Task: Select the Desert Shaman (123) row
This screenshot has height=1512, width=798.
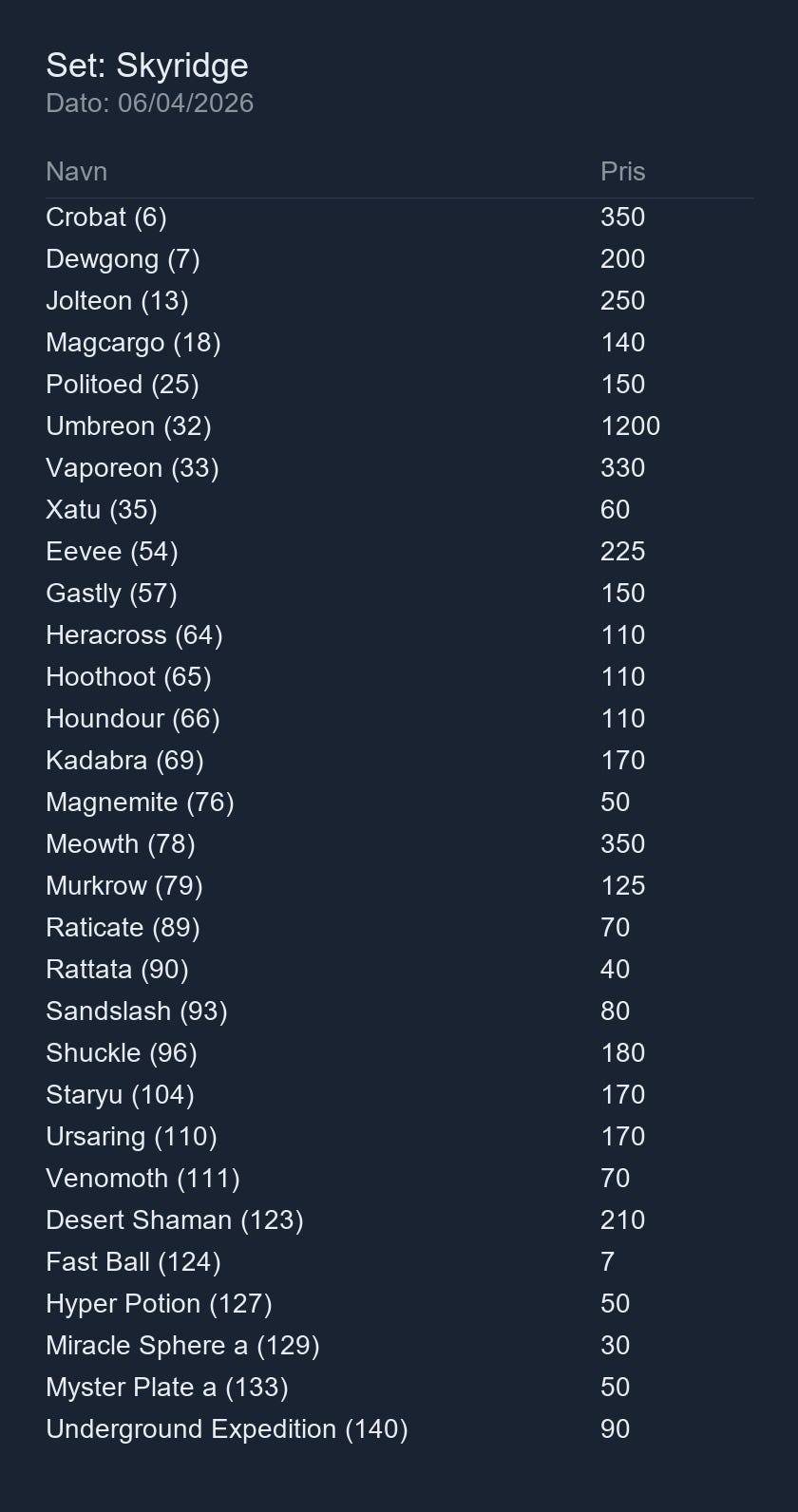Action: [x=399, y=1220]
